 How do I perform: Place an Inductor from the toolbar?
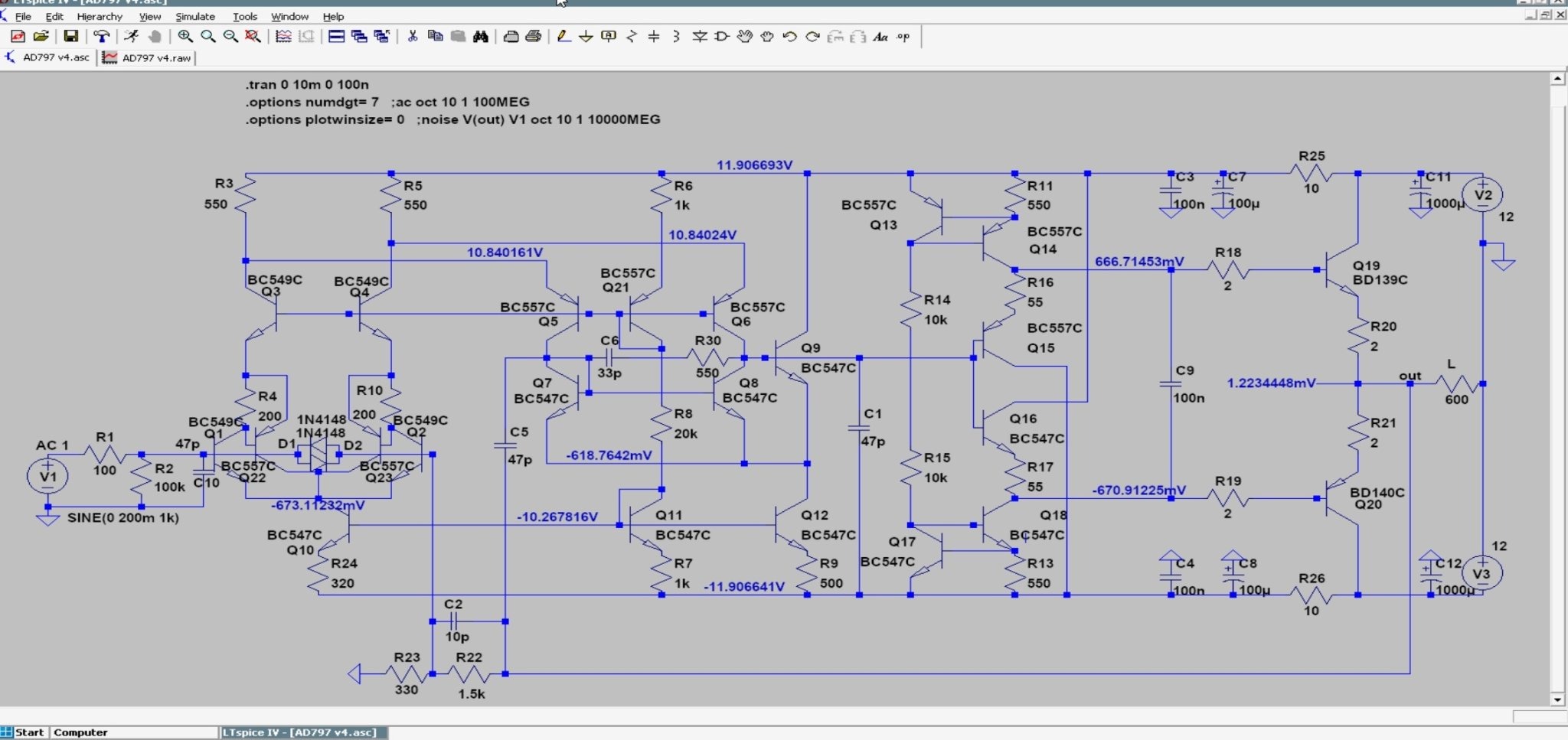[x=676, y=36]
